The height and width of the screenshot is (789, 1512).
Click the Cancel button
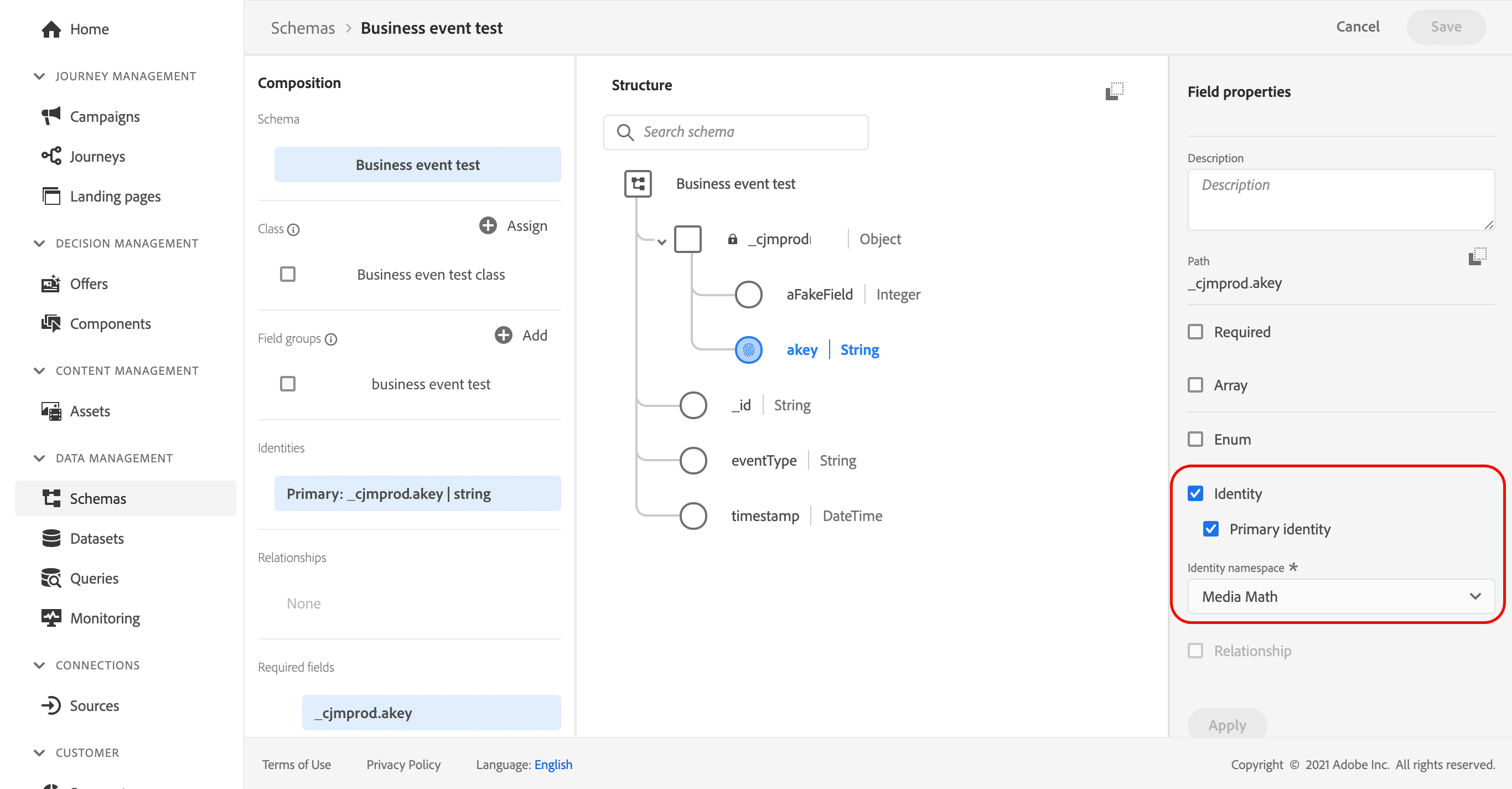pyautogui.click(x=1357, y=27)
